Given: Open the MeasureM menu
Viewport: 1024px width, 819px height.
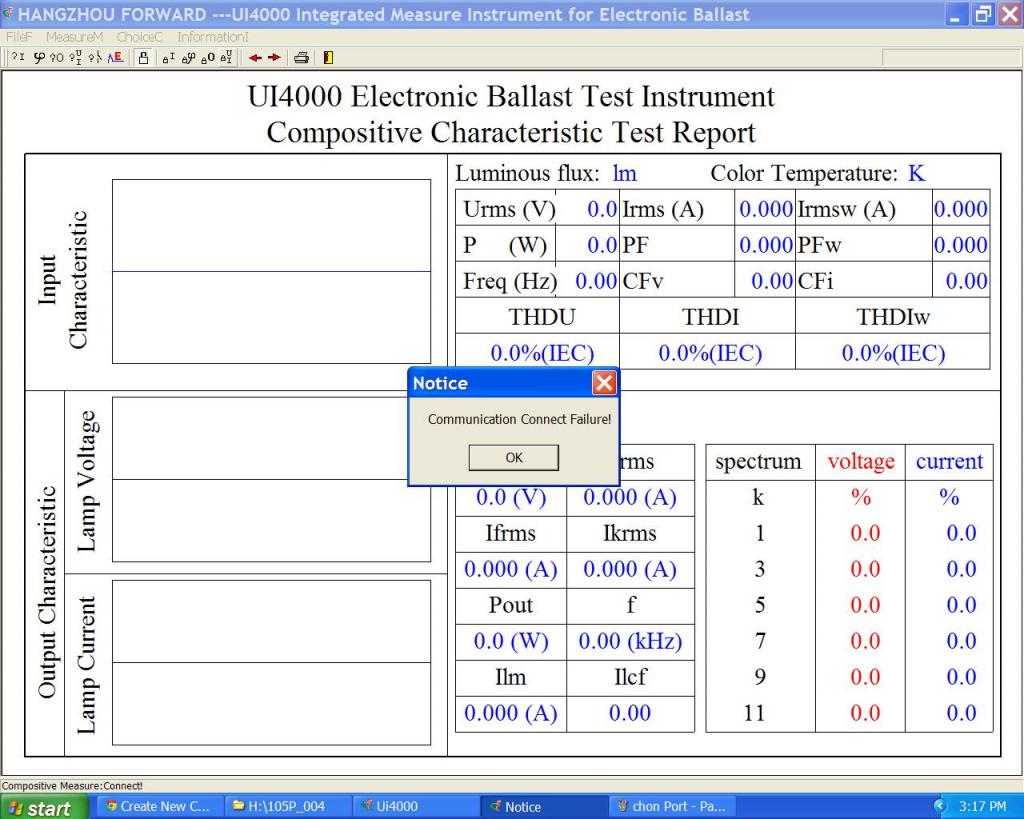Looking at the screenshot, I should [x=74, y=37].
